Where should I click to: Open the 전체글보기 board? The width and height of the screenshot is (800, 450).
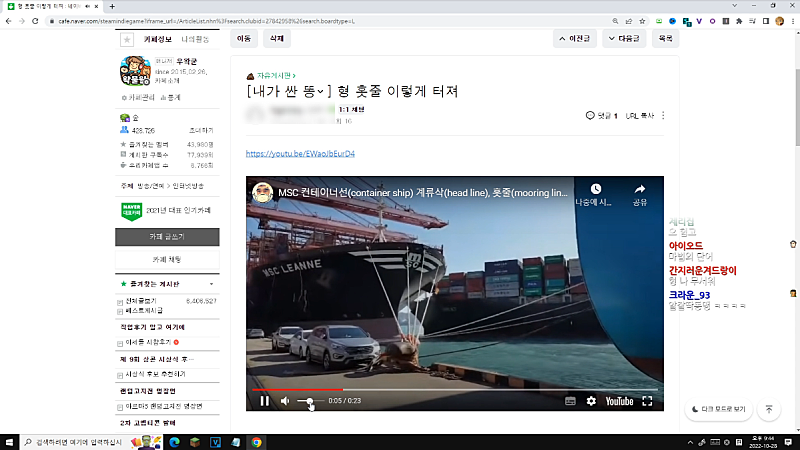[141, 301]
